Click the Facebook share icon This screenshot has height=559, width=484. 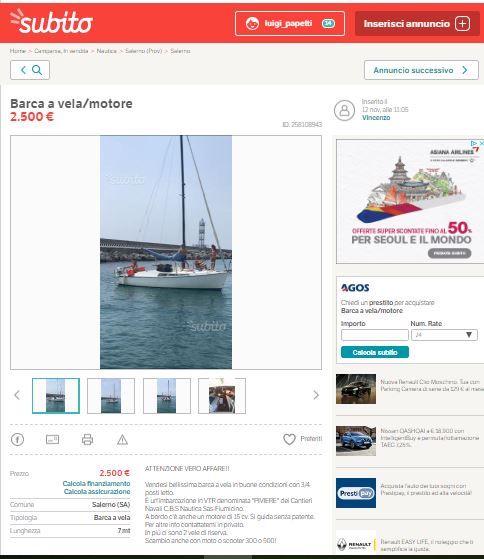click(17, 439)
